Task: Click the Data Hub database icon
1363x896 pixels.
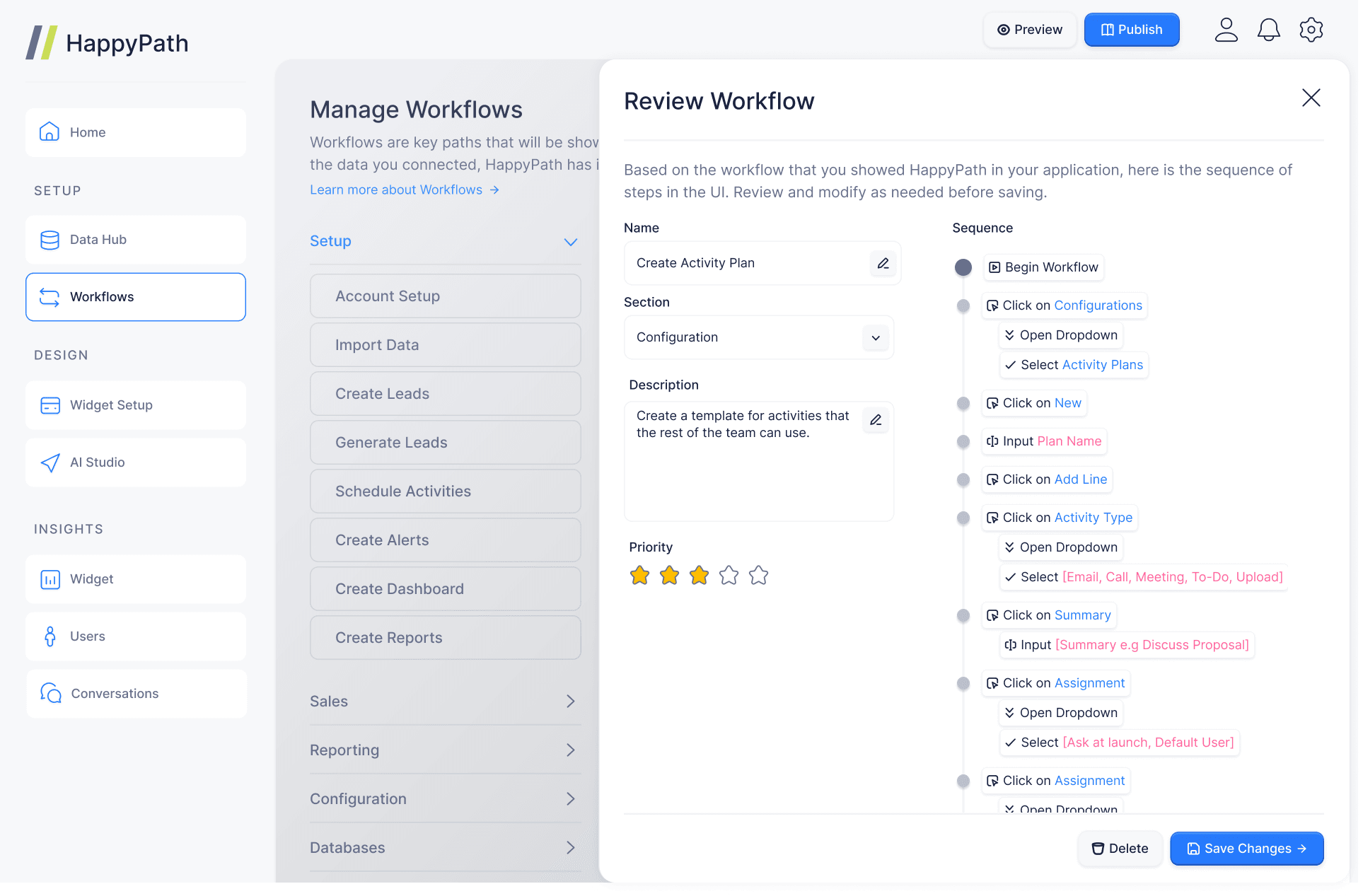Action: click(50, 240)
